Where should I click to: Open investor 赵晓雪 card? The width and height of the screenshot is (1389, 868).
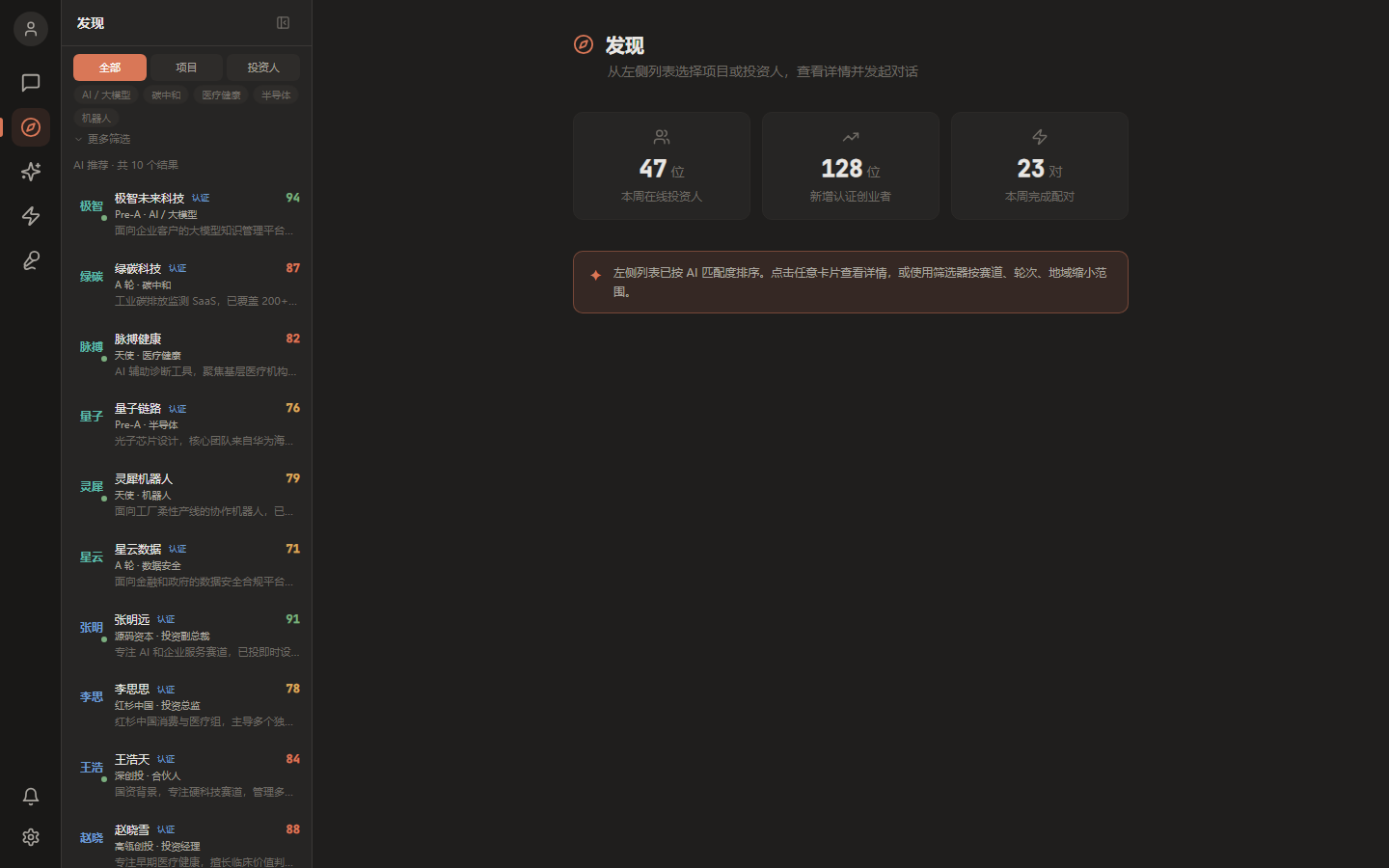(187, 842)
